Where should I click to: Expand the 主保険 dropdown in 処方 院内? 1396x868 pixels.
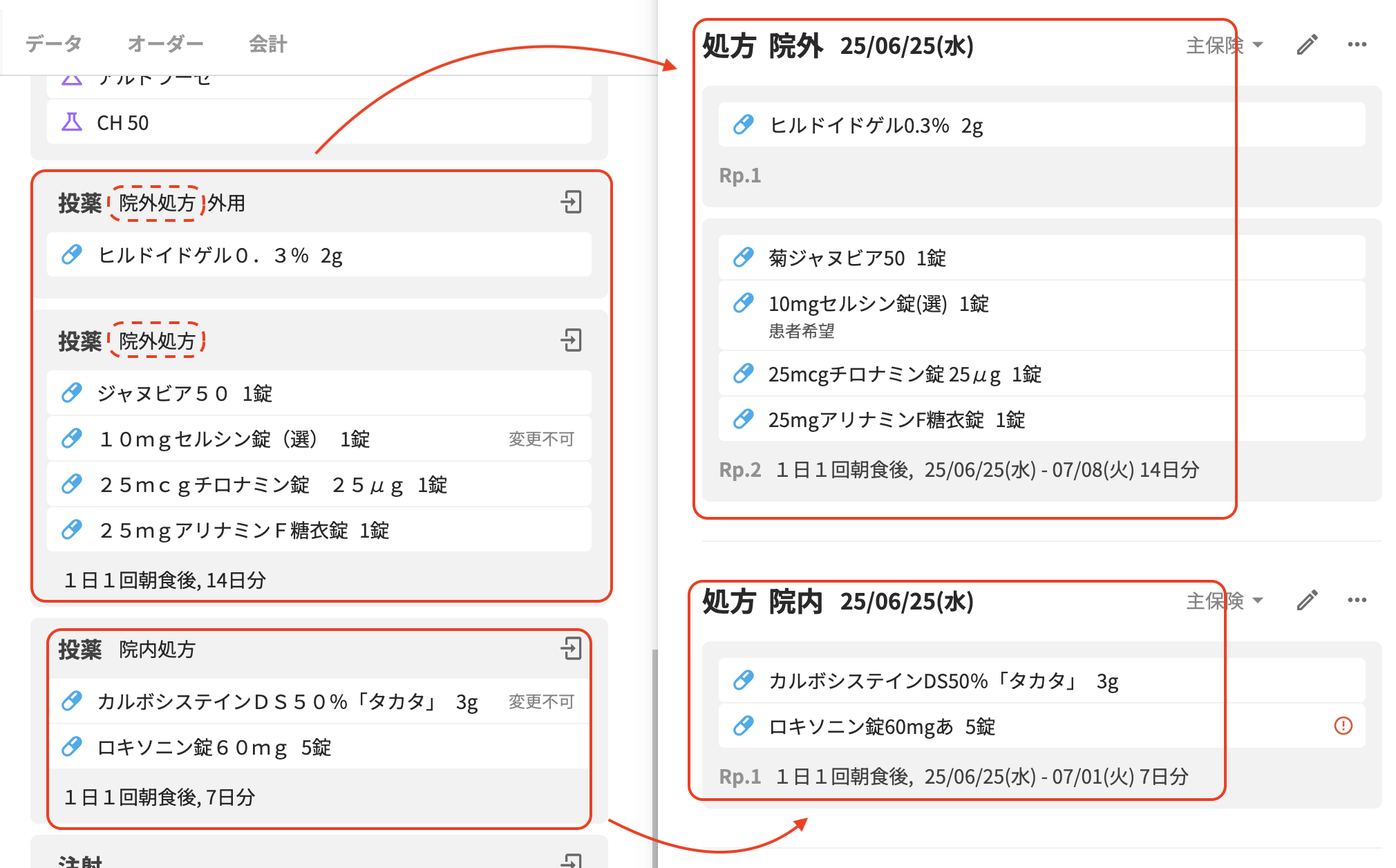tap(1225, 601)
